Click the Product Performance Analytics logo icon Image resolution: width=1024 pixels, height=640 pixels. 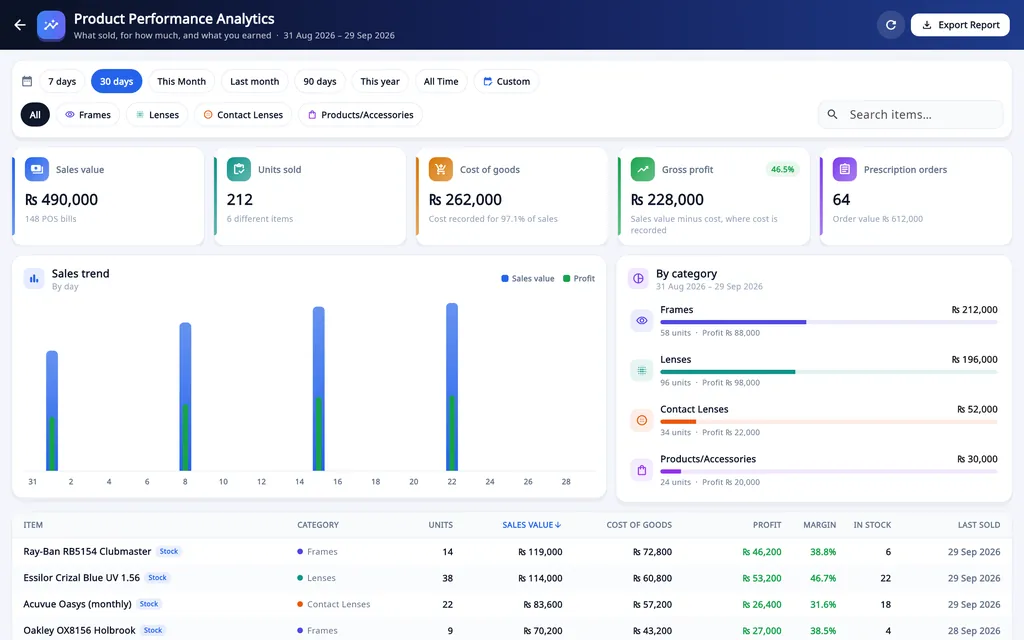click(51, 25)
